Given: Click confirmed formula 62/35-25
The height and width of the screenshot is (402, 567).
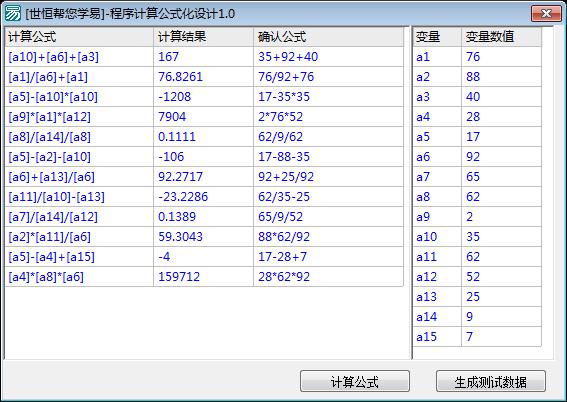Looking at the screenshot, I should (284, 197).
